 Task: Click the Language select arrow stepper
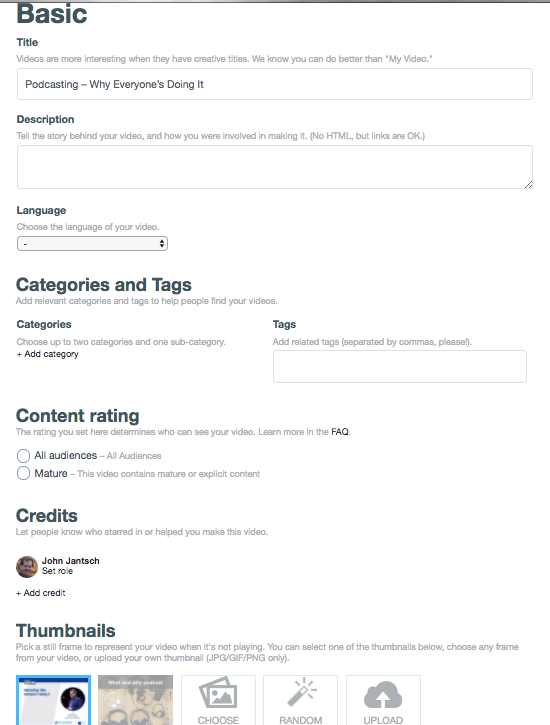click(x=162, y=244)
